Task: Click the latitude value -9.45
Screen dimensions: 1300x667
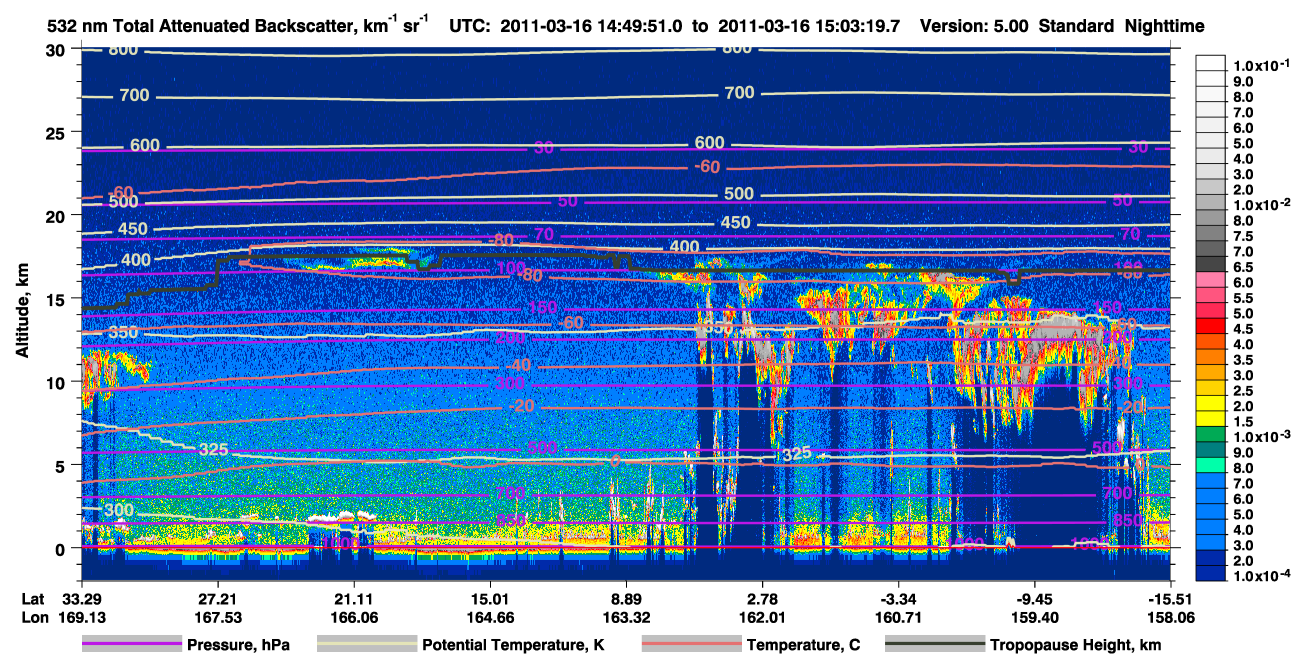Action: tap(1034, 598)
